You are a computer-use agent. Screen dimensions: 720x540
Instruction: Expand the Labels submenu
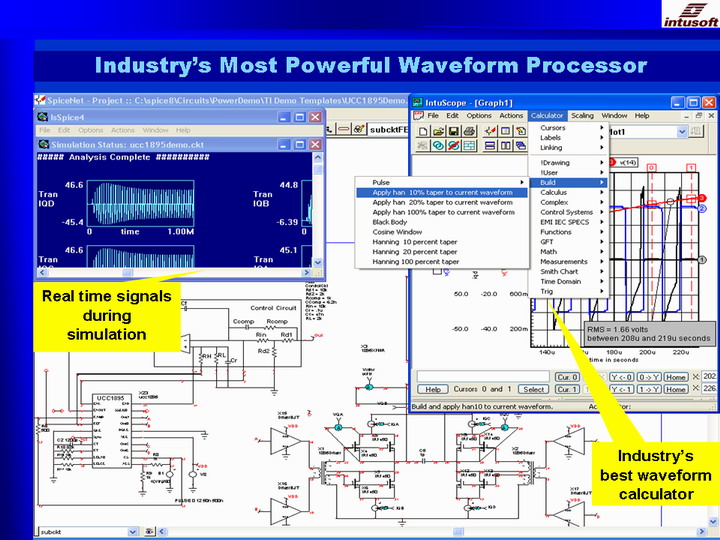coord(568,138)
